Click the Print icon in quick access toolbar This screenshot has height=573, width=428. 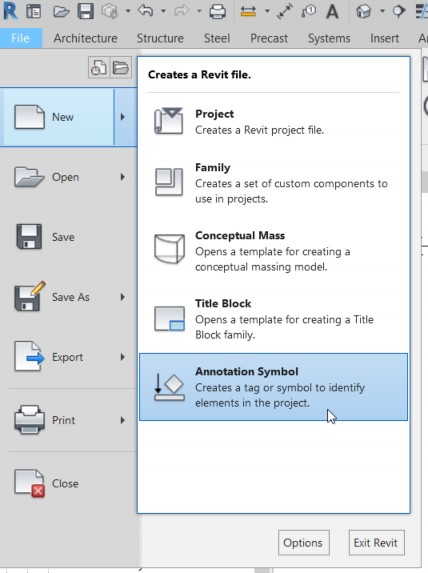pos(217,11)
